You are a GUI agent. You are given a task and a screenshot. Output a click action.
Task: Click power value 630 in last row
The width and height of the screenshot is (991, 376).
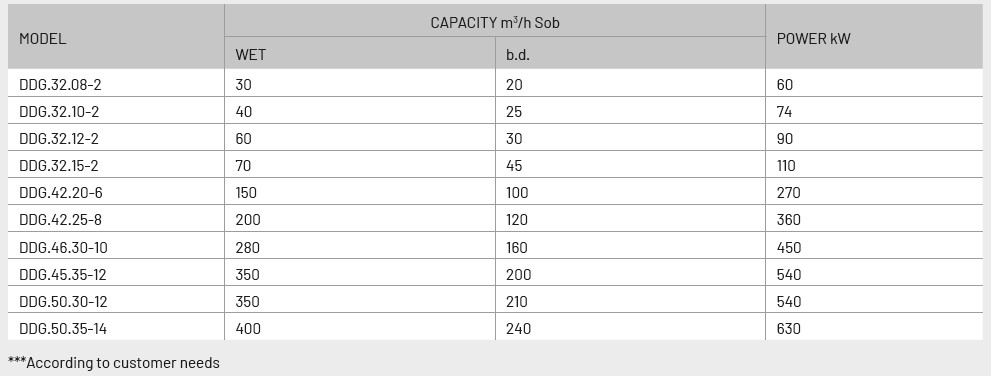[789, 329]
